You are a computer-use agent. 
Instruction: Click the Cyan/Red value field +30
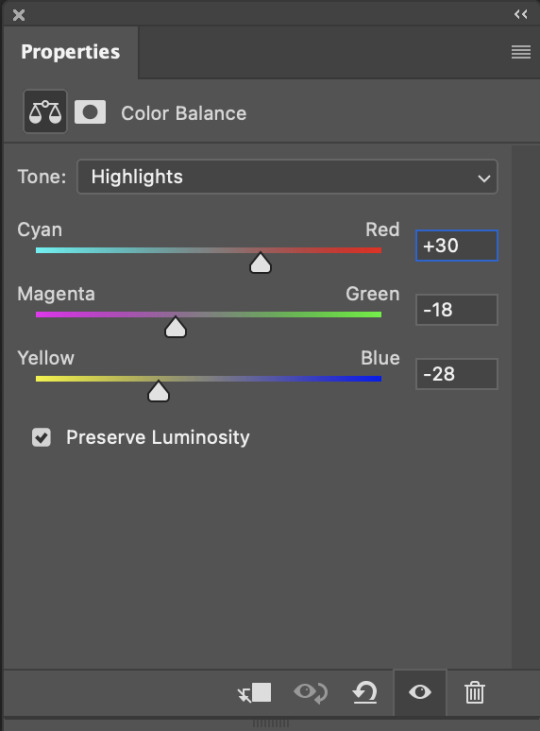point(457,246)
